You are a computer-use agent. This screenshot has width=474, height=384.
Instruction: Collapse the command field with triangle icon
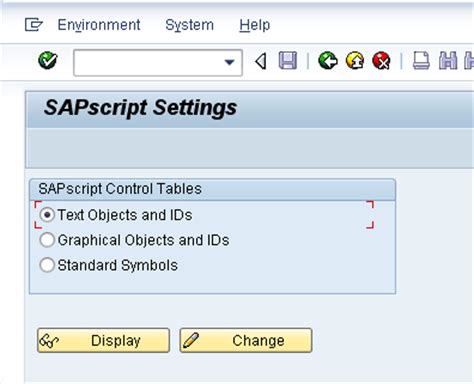point(261,62)
